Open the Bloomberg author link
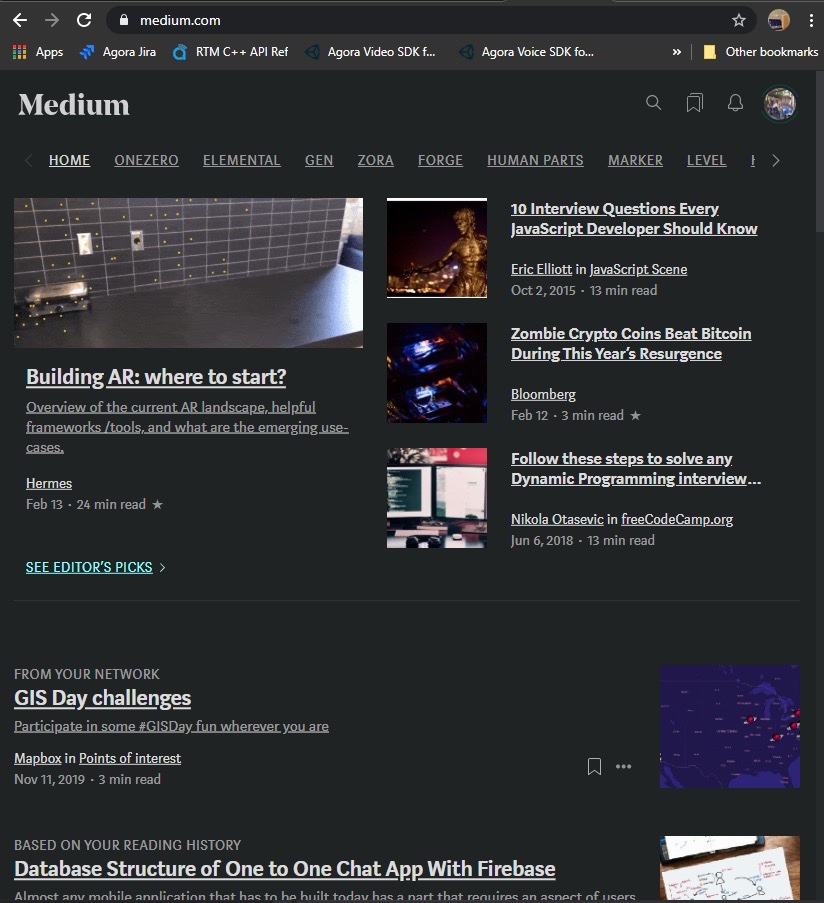Image resolution: width=824 pixels, height=903 pixels. coord(543,394)
